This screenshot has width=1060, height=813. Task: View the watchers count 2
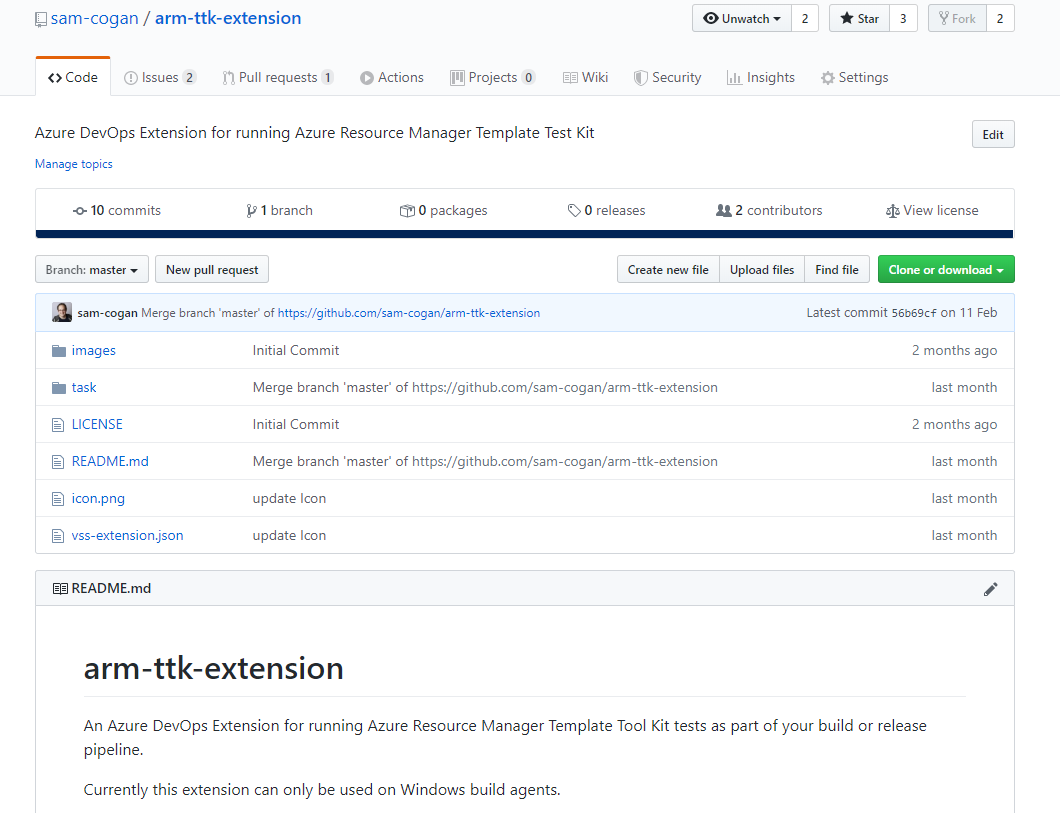[805, 19]
